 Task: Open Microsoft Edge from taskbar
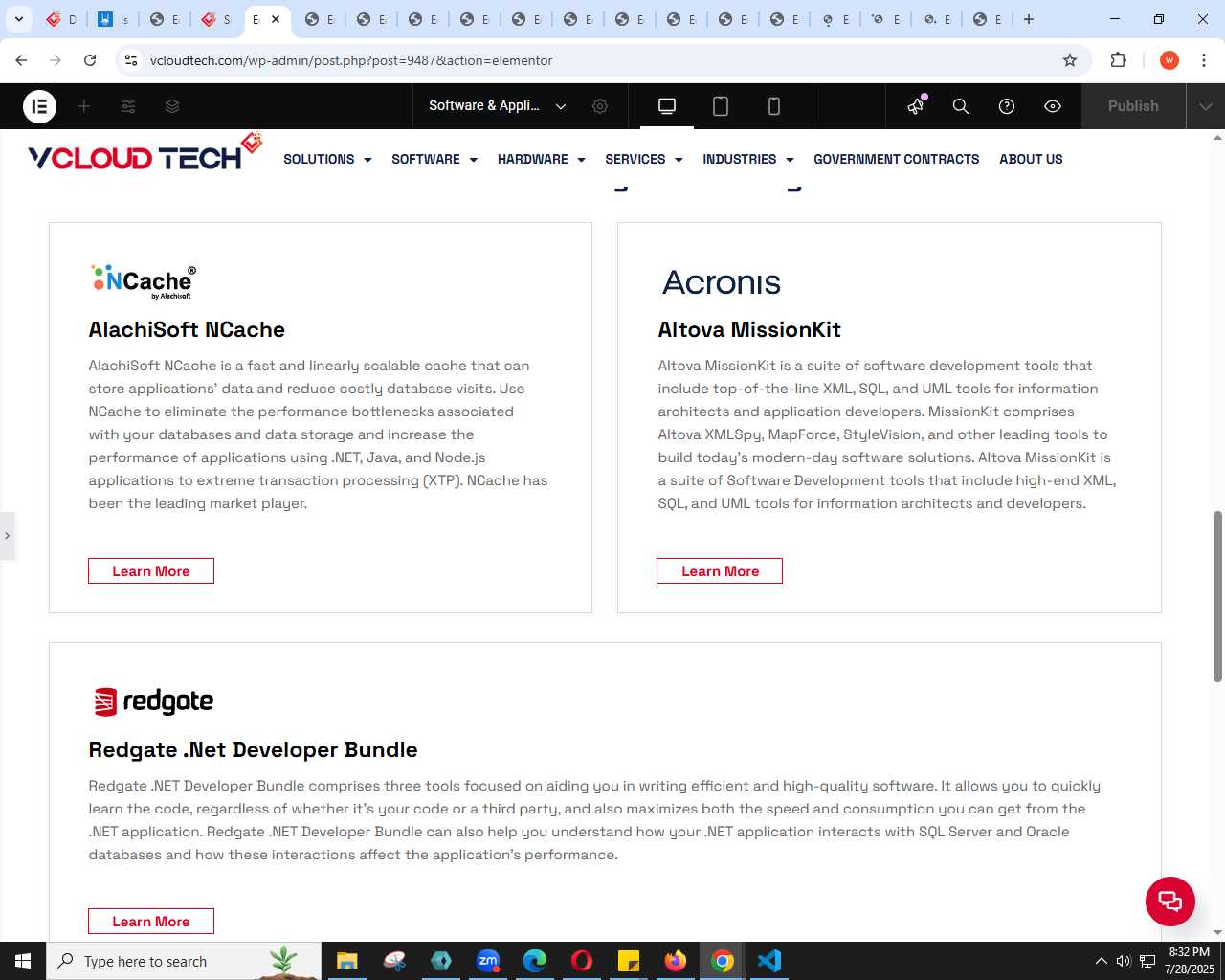tap(535, 961)
